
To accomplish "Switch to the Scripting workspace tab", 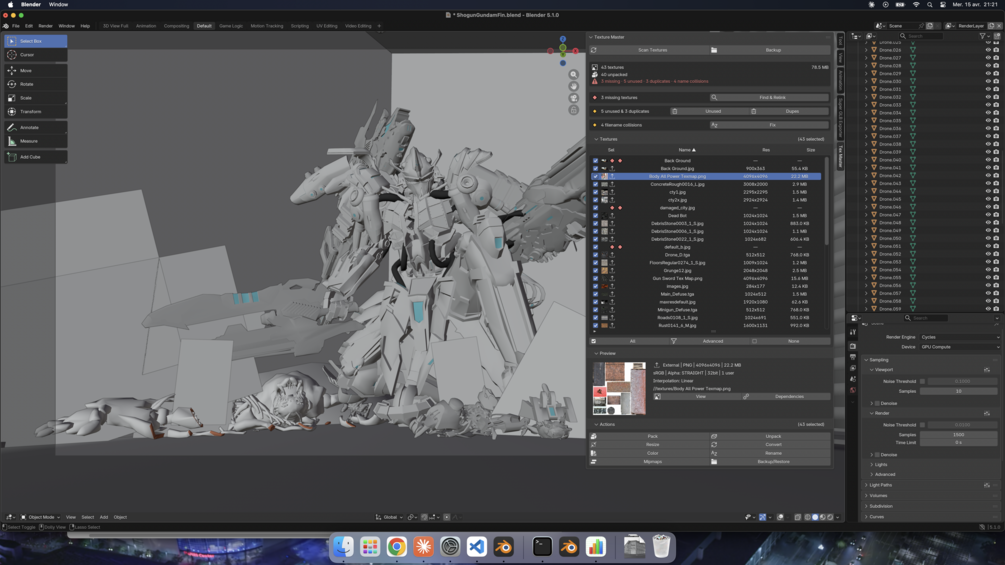I will tap(300, 26).
